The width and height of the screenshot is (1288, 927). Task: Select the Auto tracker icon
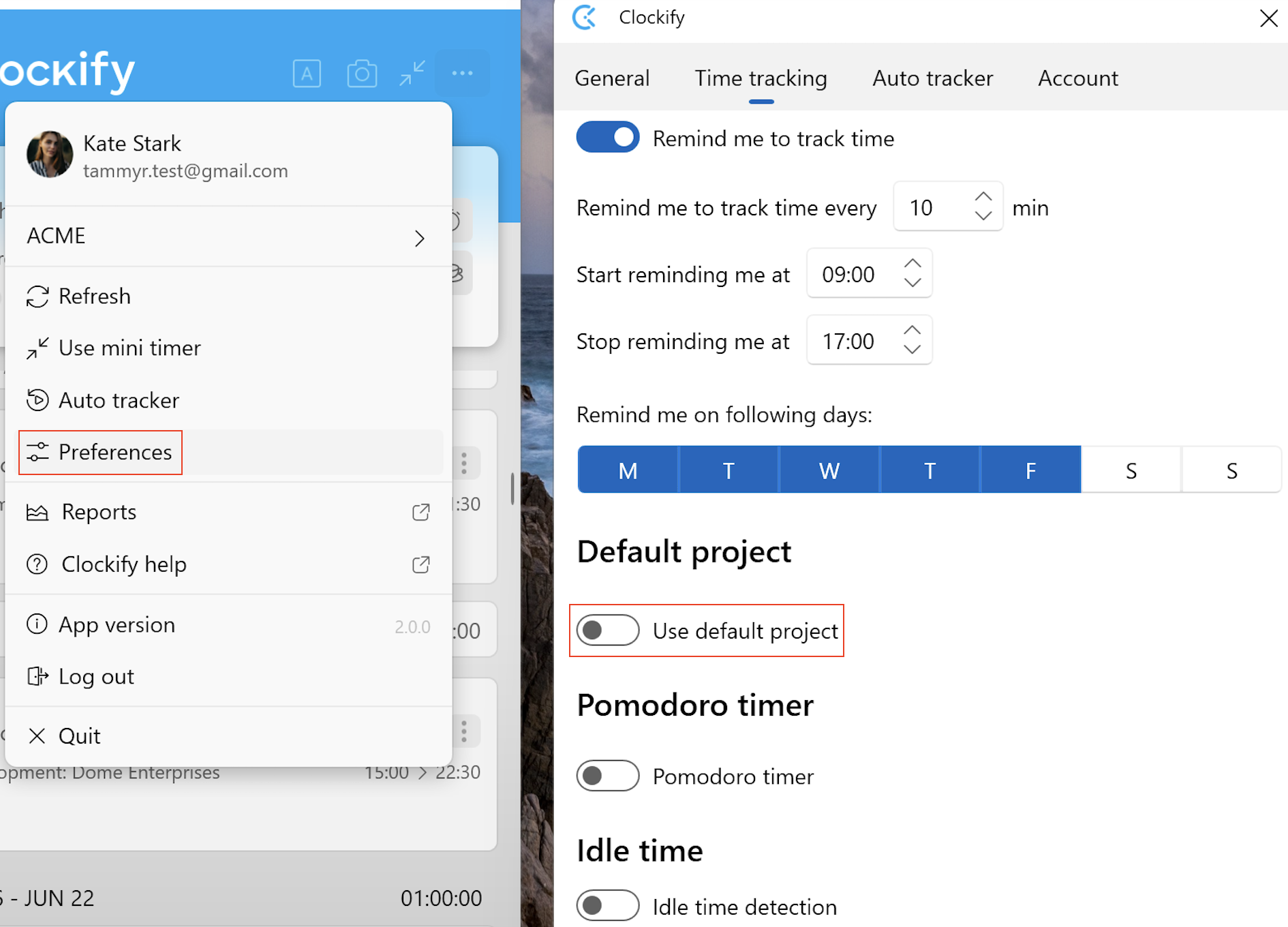point(38,400)
